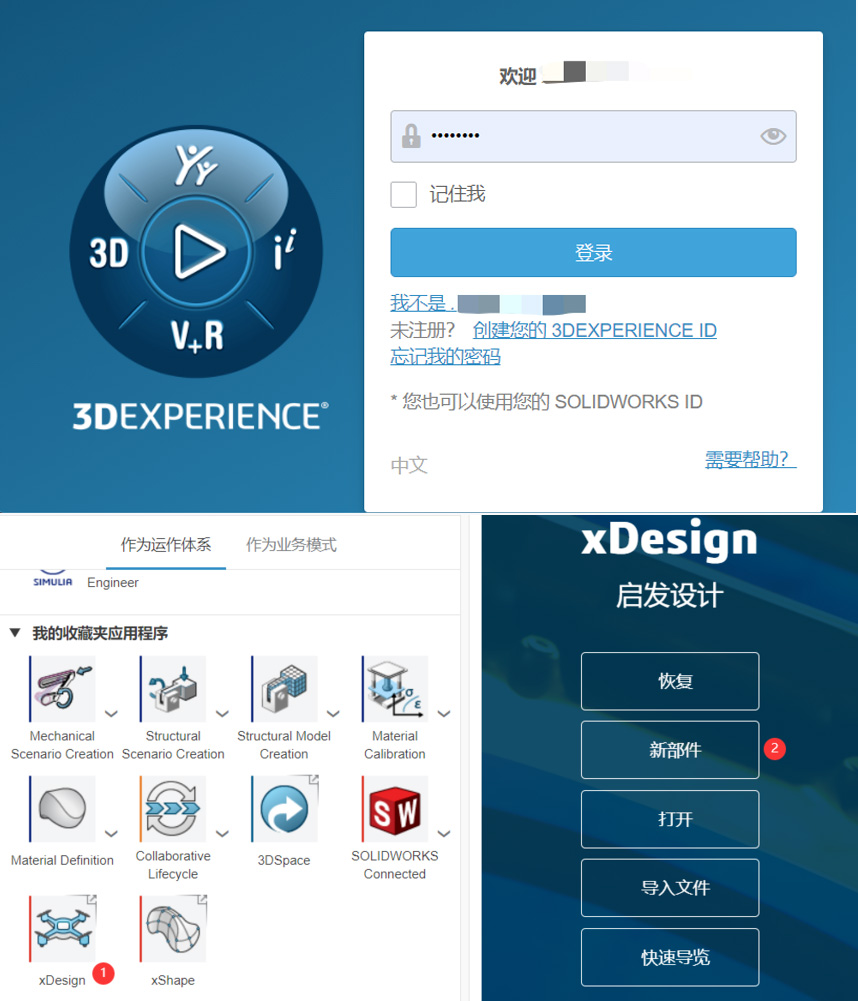This screenshot has height=1001, width=858.
Task: Show password with the eye icon
Action: [773, 136]
